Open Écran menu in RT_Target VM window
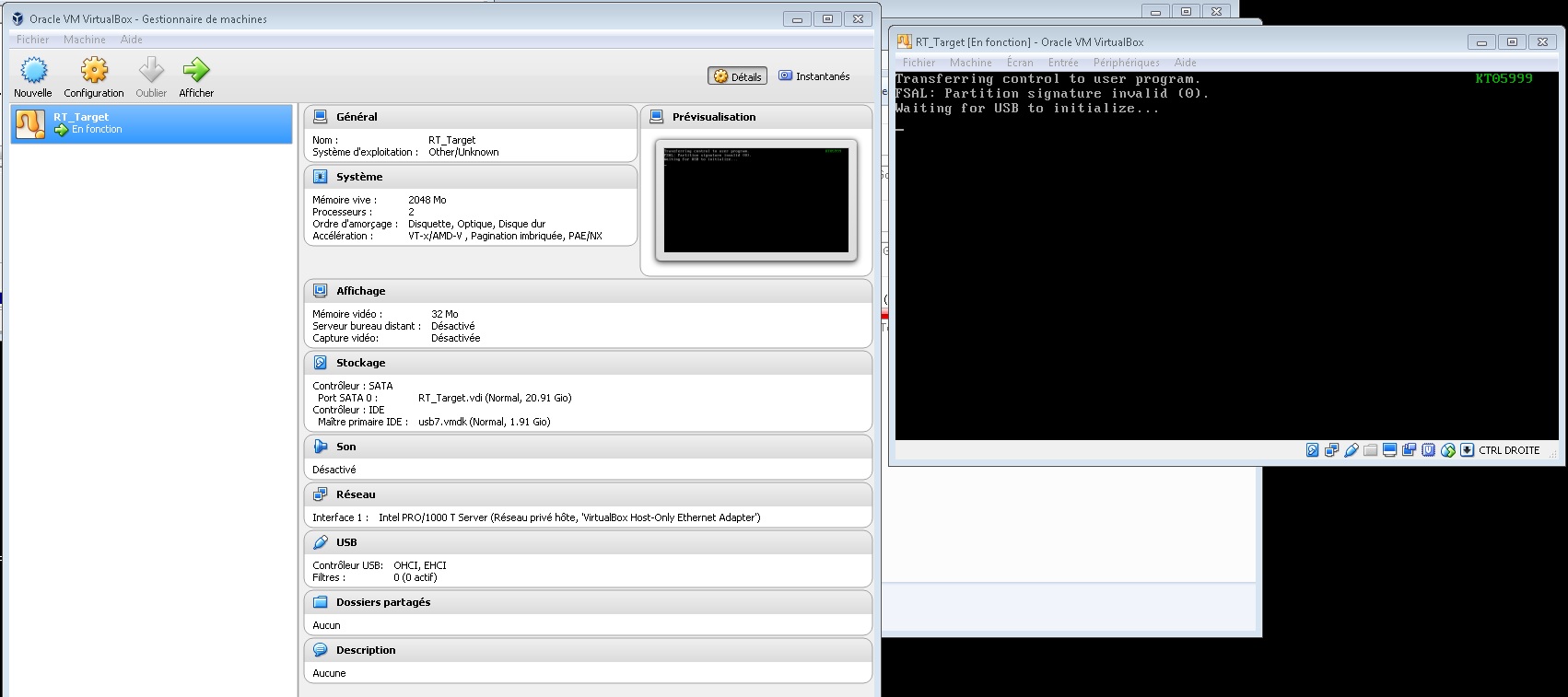The image size is (1568, 697). [1020, 63]
